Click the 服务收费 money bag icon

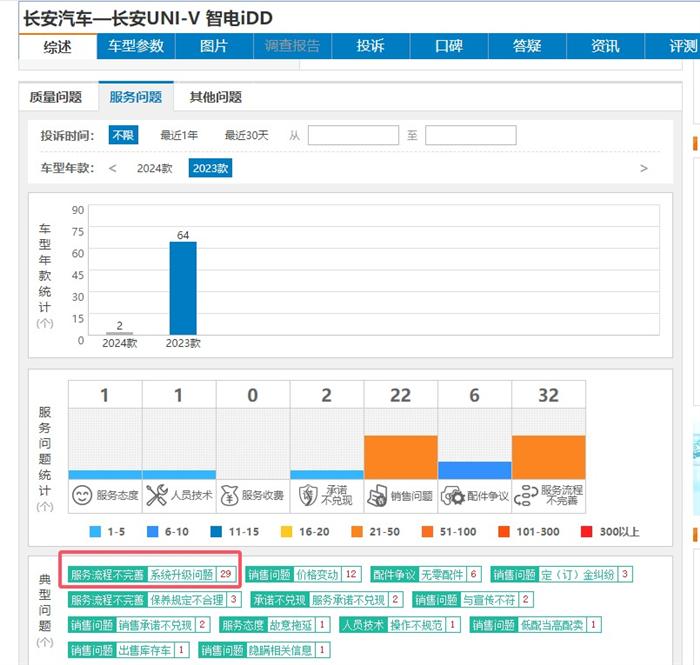pyautogui.click(x=229, y=495)
